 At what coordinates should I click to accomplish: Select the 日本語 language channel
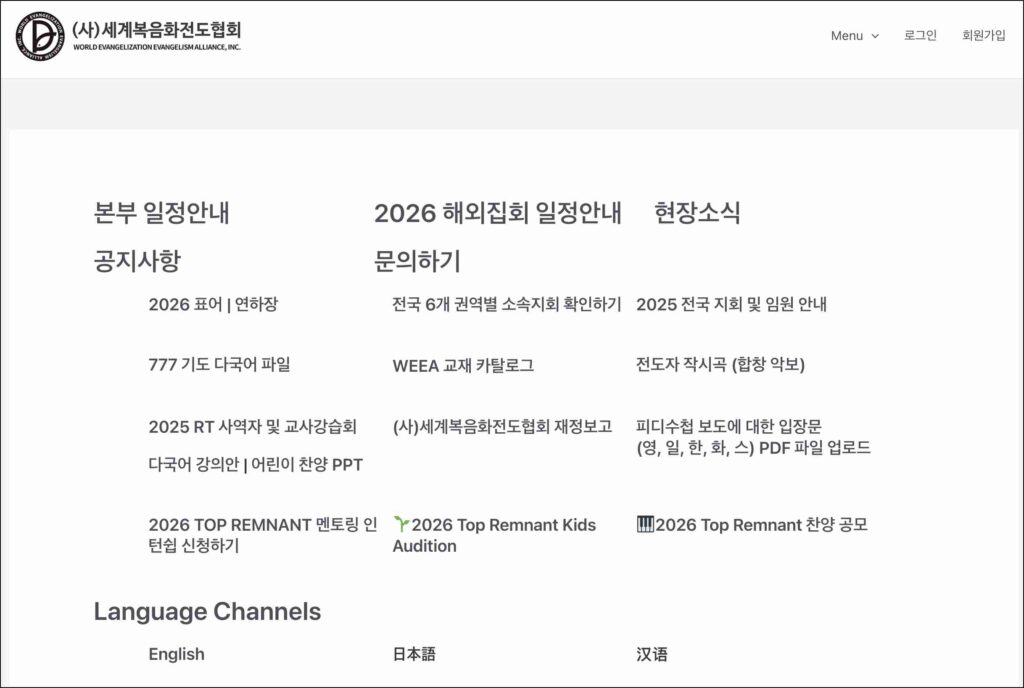tap(414, 654)
